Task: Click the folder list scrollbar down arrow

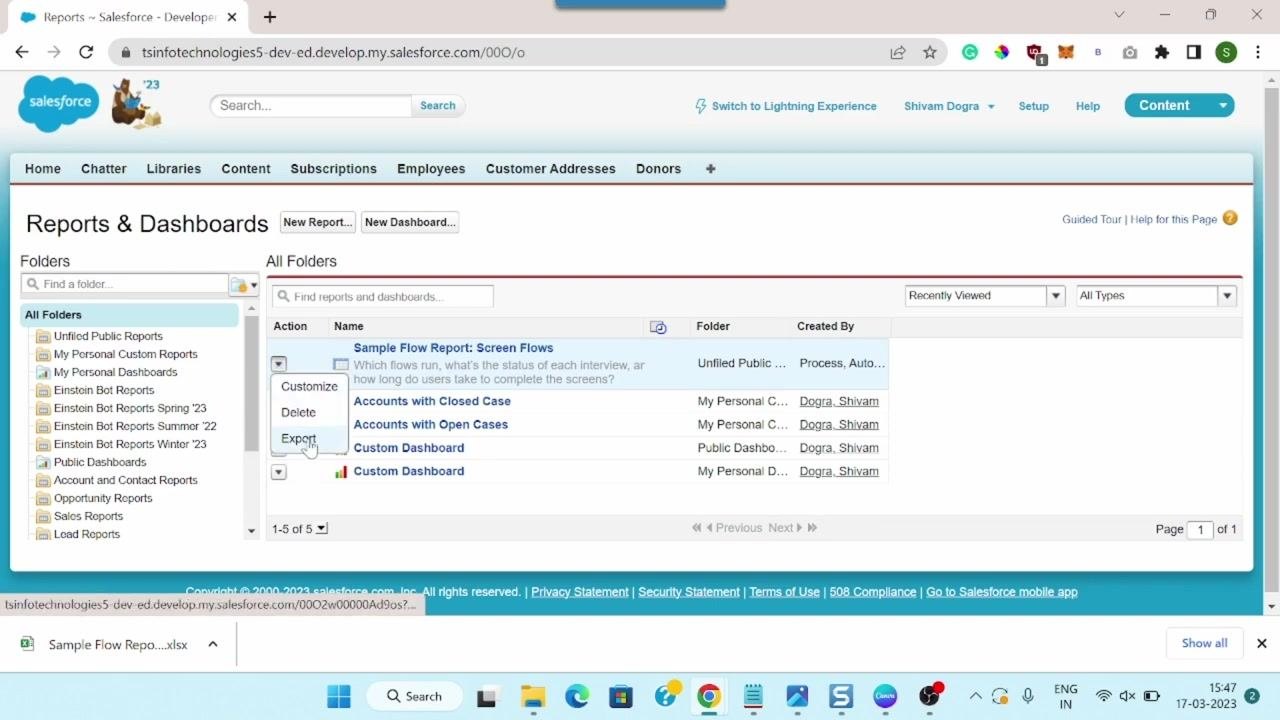Action: (x=251, y=531)
